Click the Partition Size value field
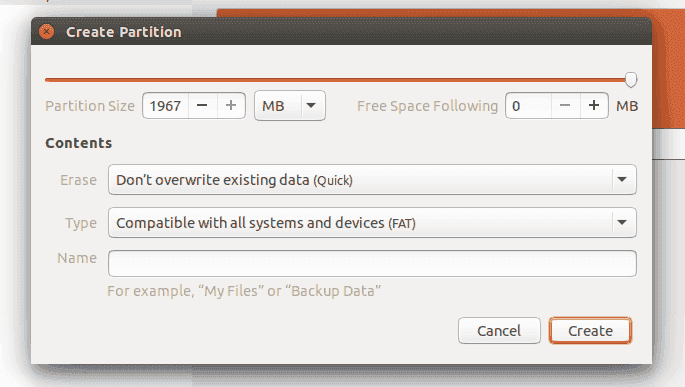Viewport: 685px width, 387px height. tap(166, 106)
